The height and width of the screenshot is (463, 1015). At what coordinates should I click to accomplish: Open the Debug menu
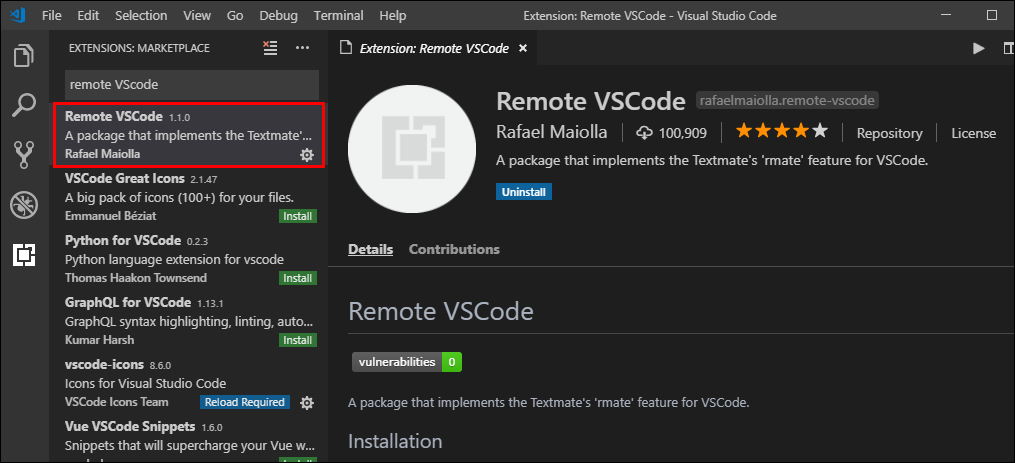[x=279, y=15]
